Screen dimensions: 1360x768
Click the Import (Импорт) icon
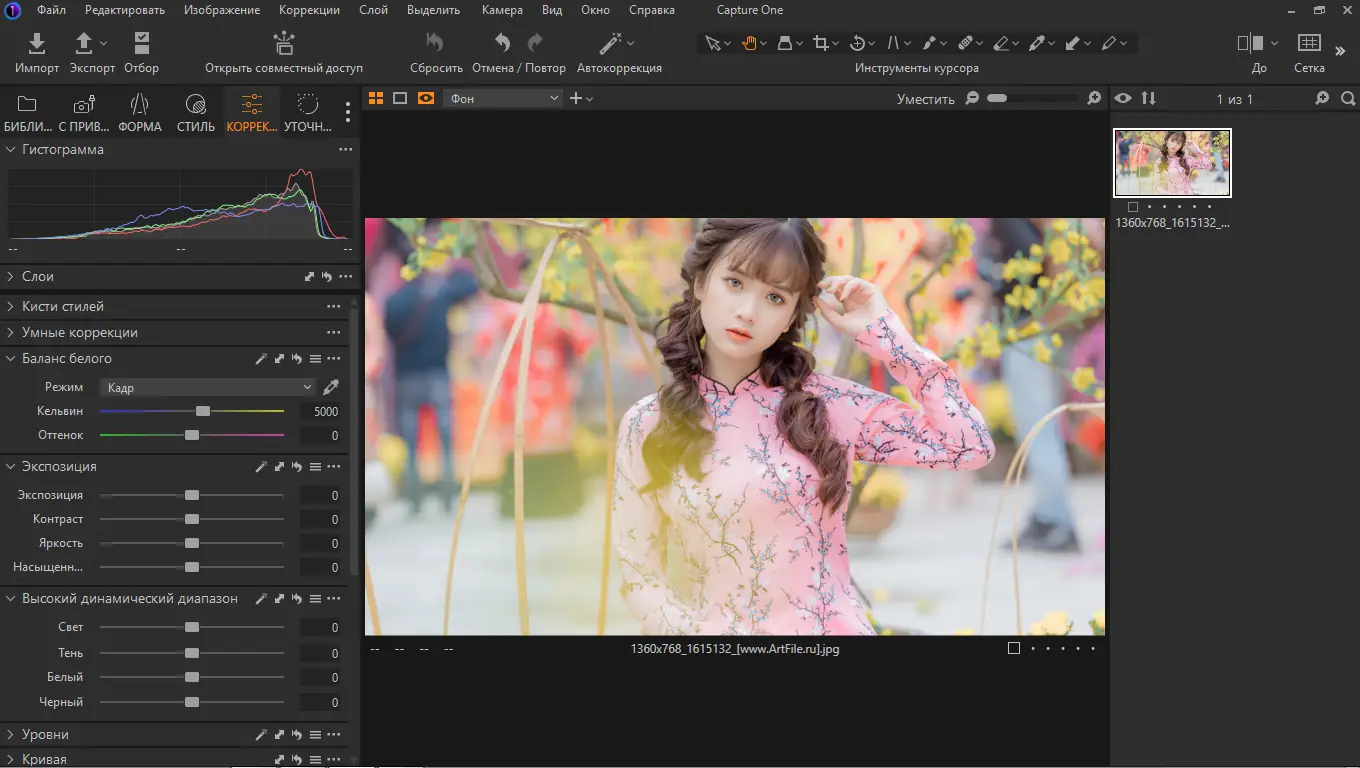37,44
